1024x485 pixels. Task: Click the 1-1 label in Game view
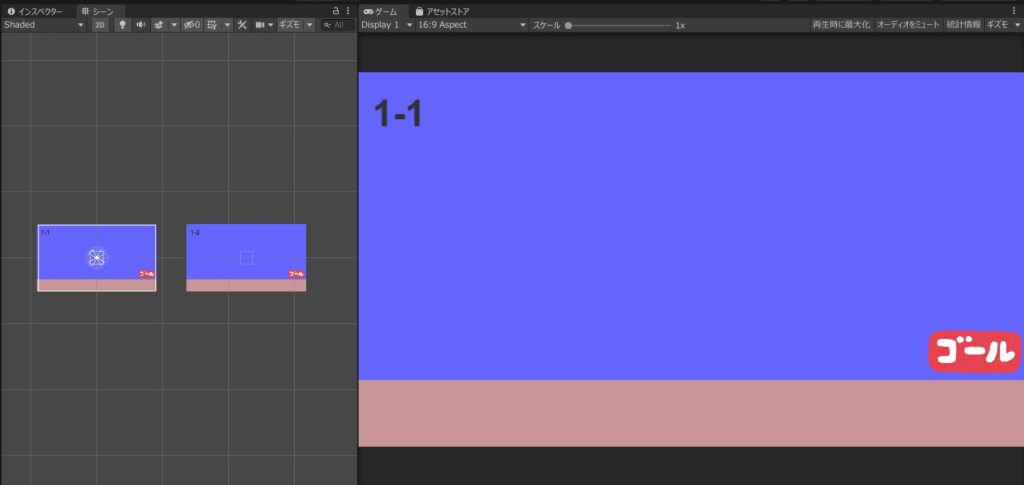398,114
